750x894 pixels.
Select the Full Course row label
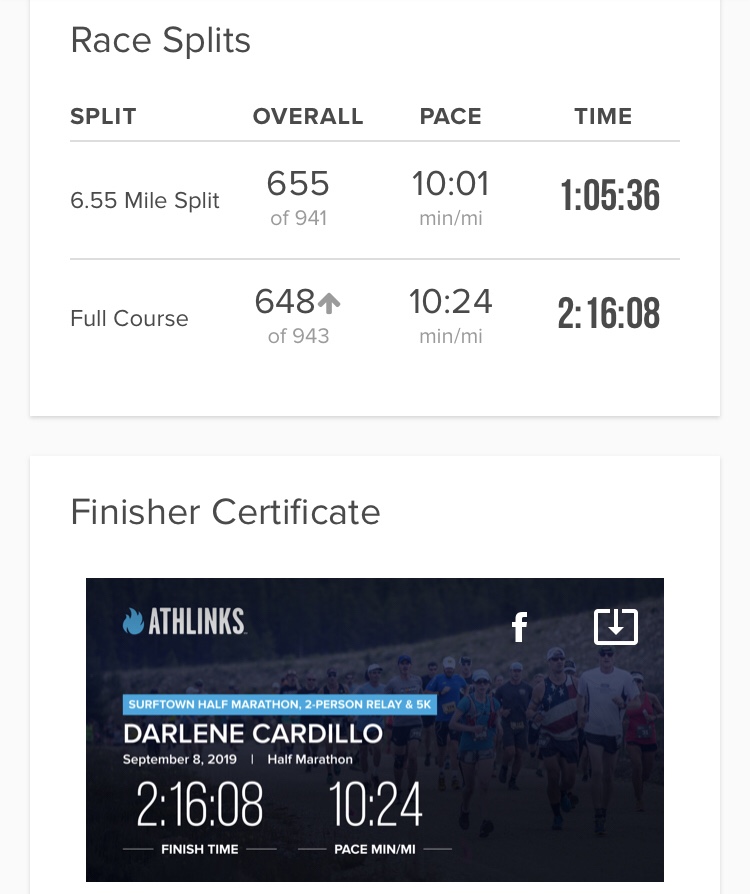coord(129,318)
